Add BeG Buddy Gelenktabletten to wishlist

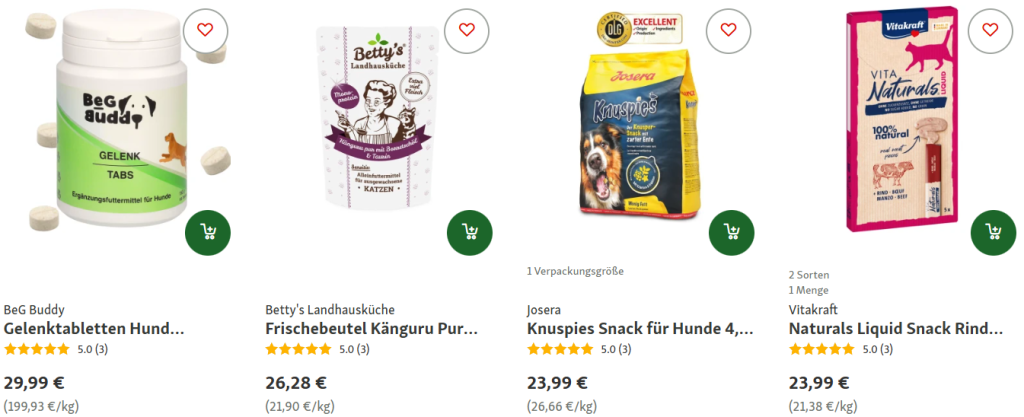click(205, 30)
